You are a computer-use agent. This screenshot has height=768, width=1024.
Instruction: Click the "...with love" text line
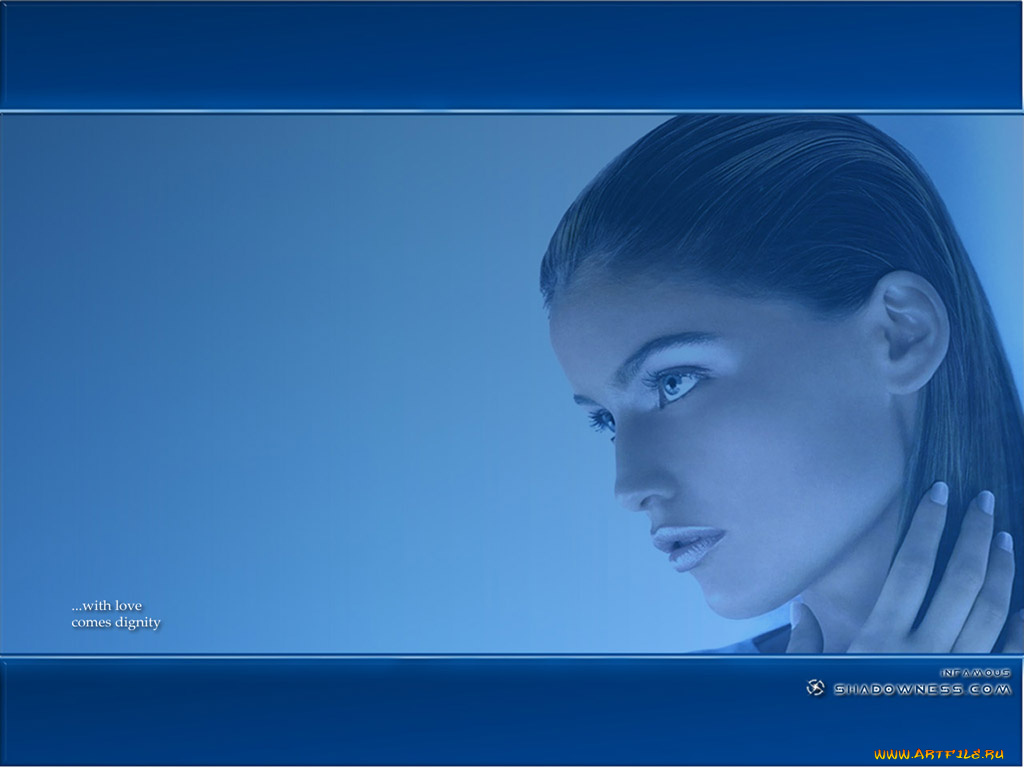[106, 606]
